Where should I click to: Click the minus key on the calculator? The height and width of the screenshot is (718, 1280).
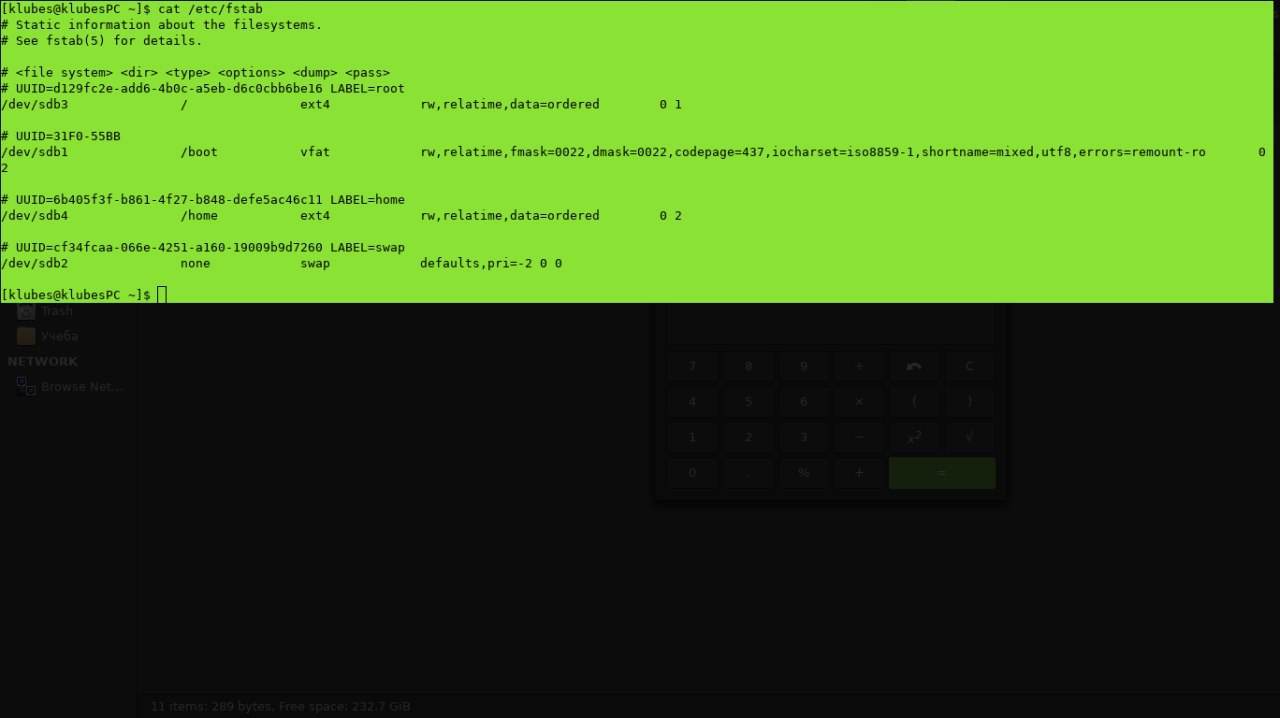[859, 437]
